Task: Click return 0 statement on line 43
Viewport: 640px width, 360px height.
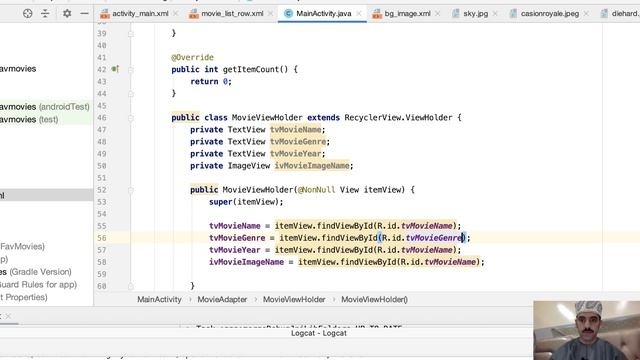Action: pyautogui.click(x=211, y=81)
